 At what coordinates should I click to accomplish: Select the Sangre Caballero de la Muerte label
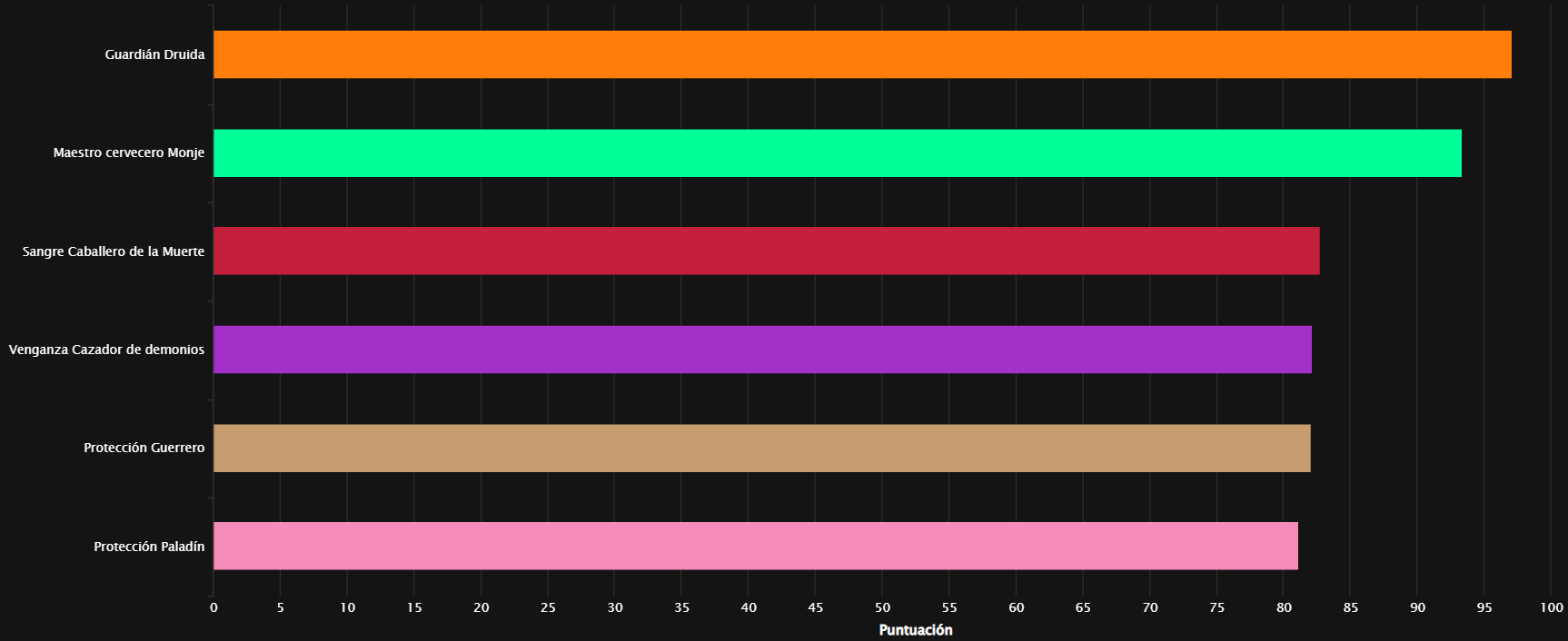114,251
